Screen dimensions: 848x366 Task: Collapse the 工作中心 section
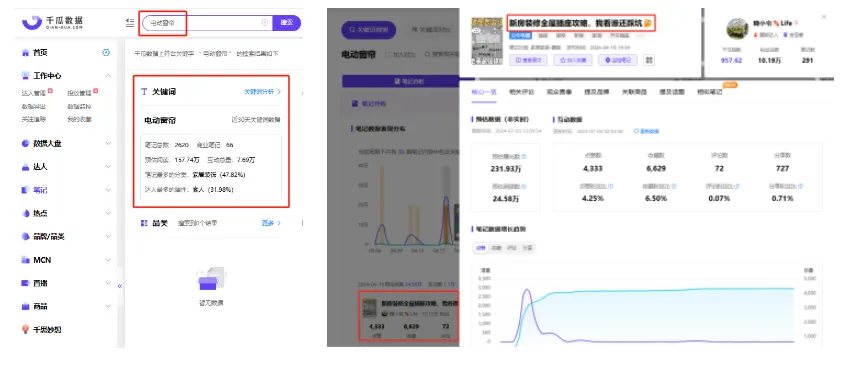[108, 76]
